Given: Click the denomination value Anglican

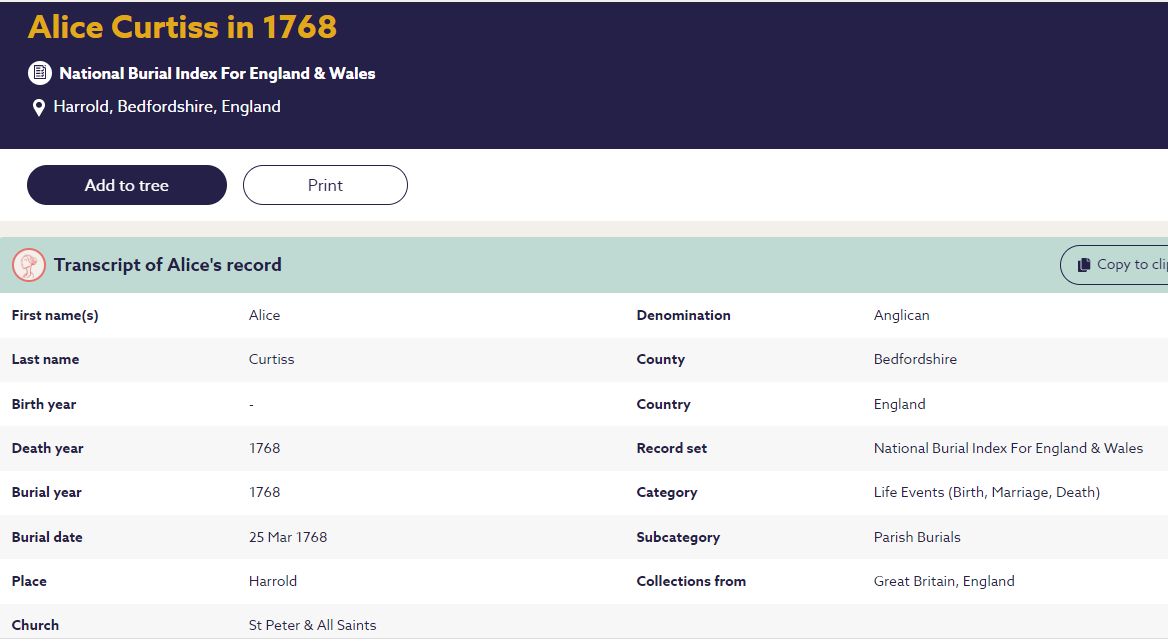Looking at the screenshot, I should [x=901, y=315].
